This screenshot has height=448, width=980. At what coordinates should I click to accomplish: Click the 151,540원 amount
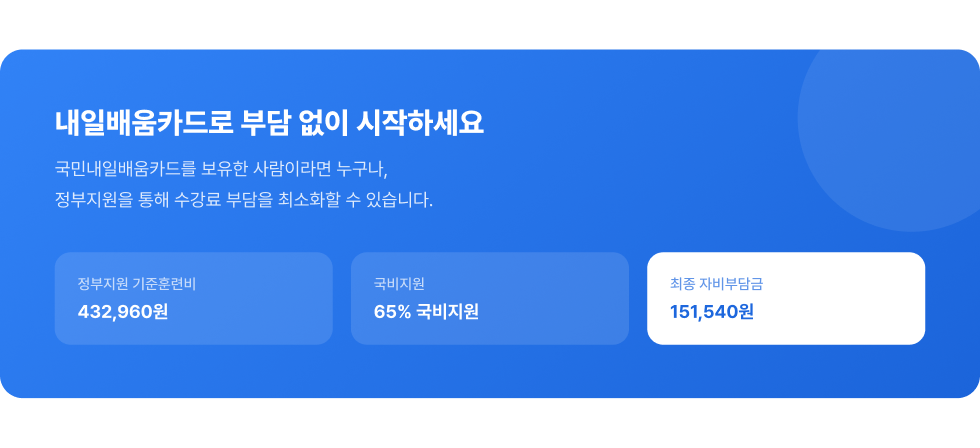point(712,312)
